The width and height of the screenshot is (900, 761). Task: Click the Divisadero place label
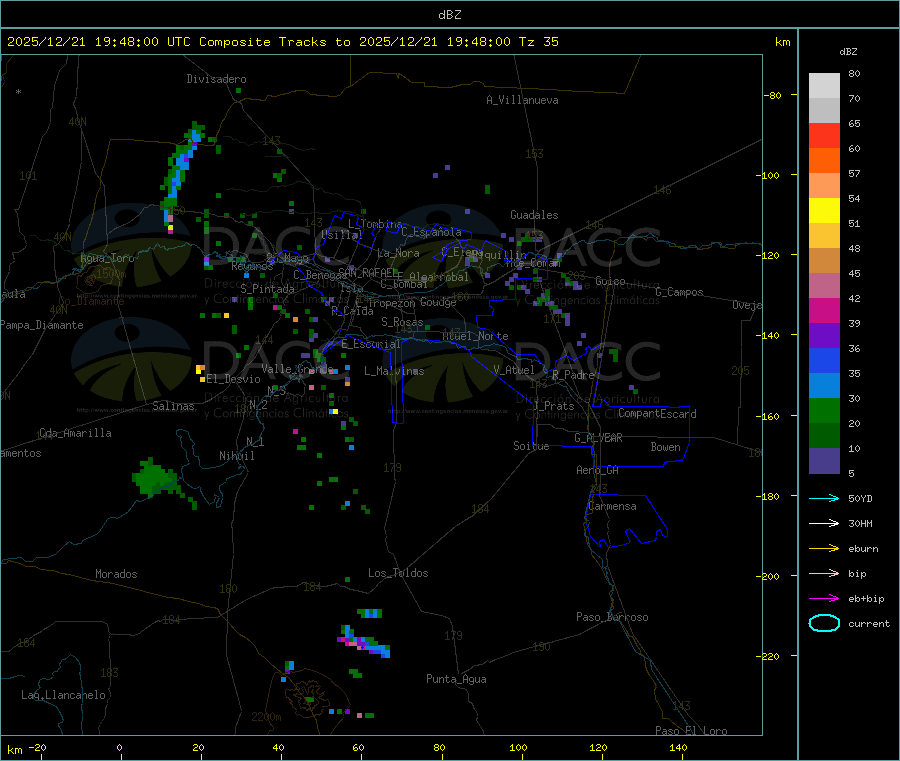(216, 79)
